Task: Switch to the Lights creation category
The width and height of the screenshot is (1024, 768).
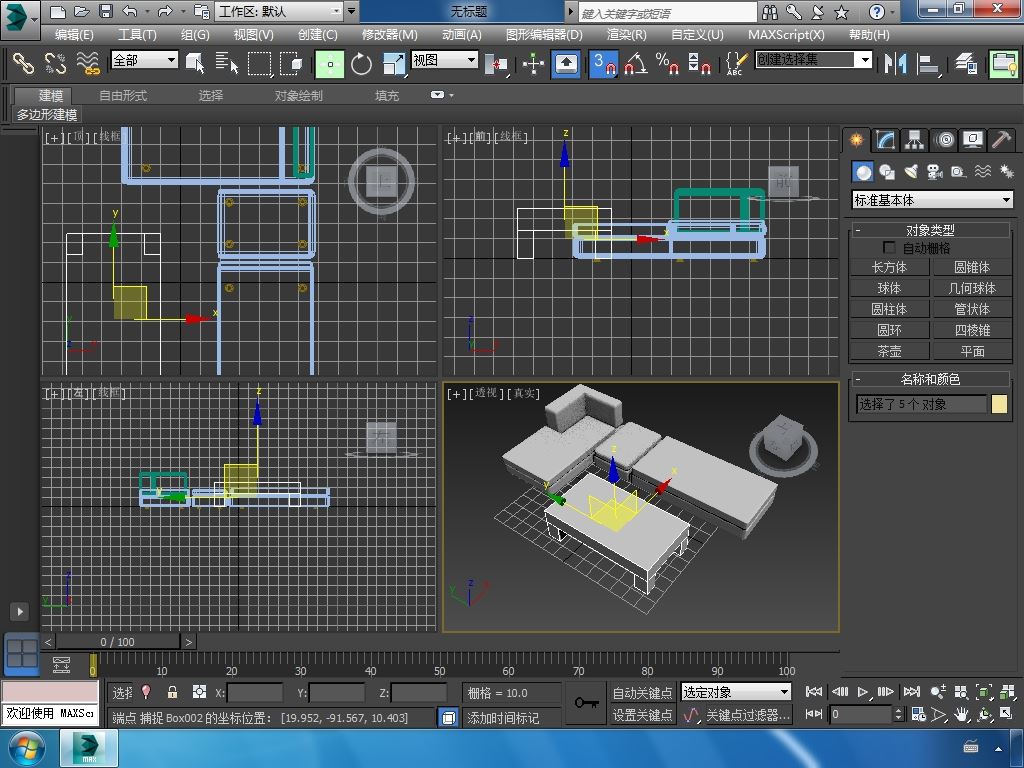Action: coord(911,172)
